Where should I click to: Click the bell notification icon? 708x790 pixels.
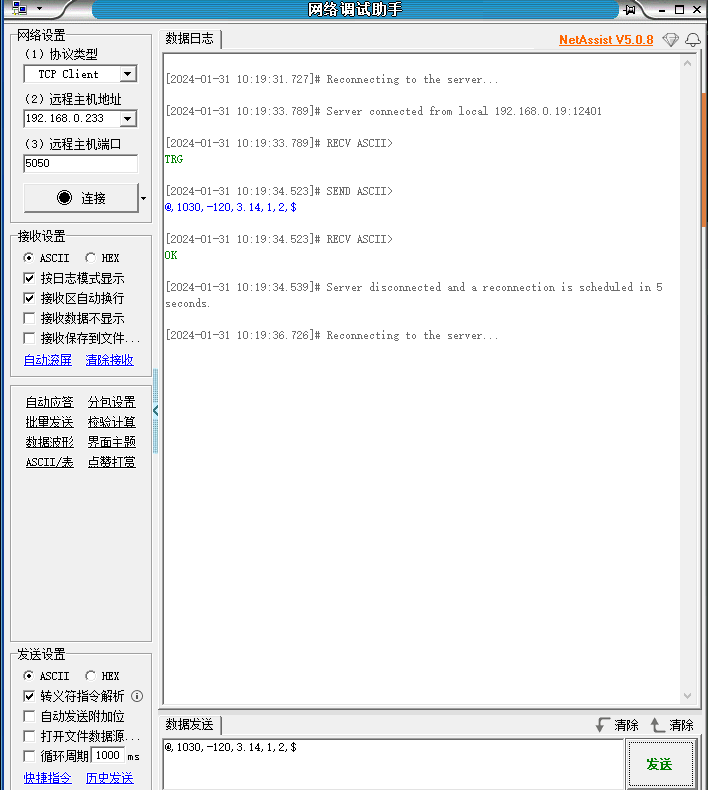point(692,40)
